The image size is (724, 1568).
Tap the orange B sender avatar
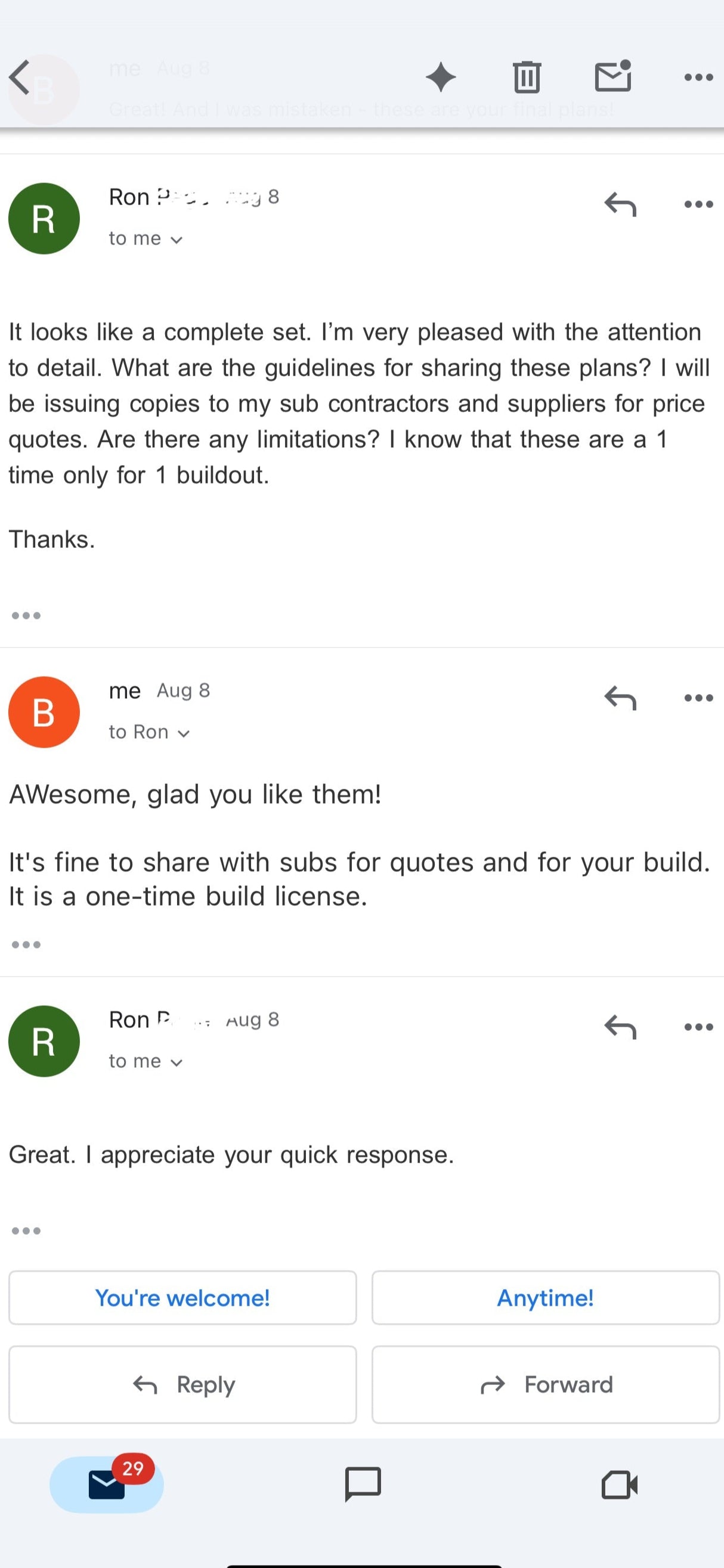click(44, 712)
